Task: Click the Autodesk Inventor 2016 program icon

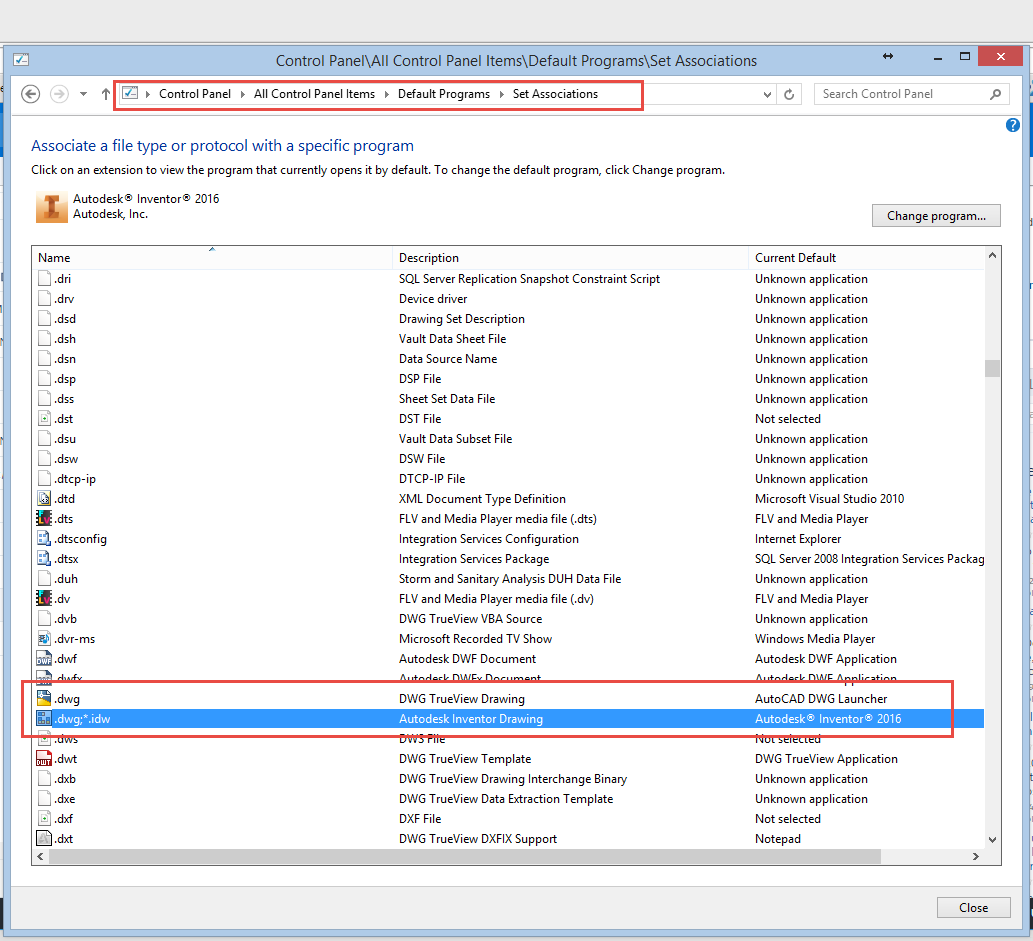Action: 51,207
